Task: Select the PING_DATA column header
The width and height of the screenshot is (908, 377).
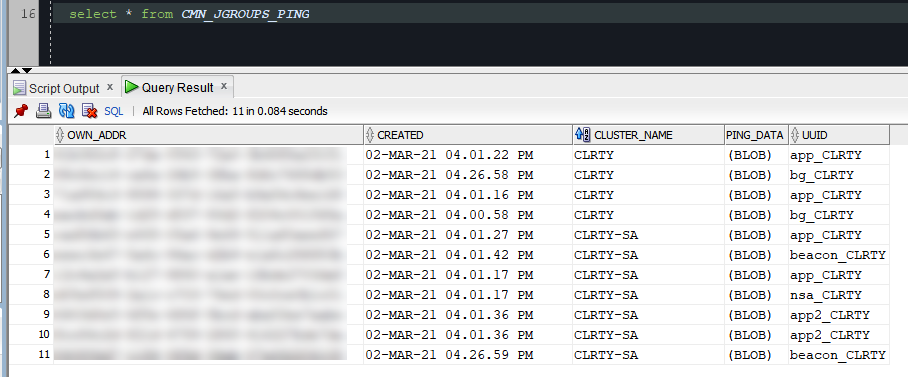Action: (x=756, y=135)
